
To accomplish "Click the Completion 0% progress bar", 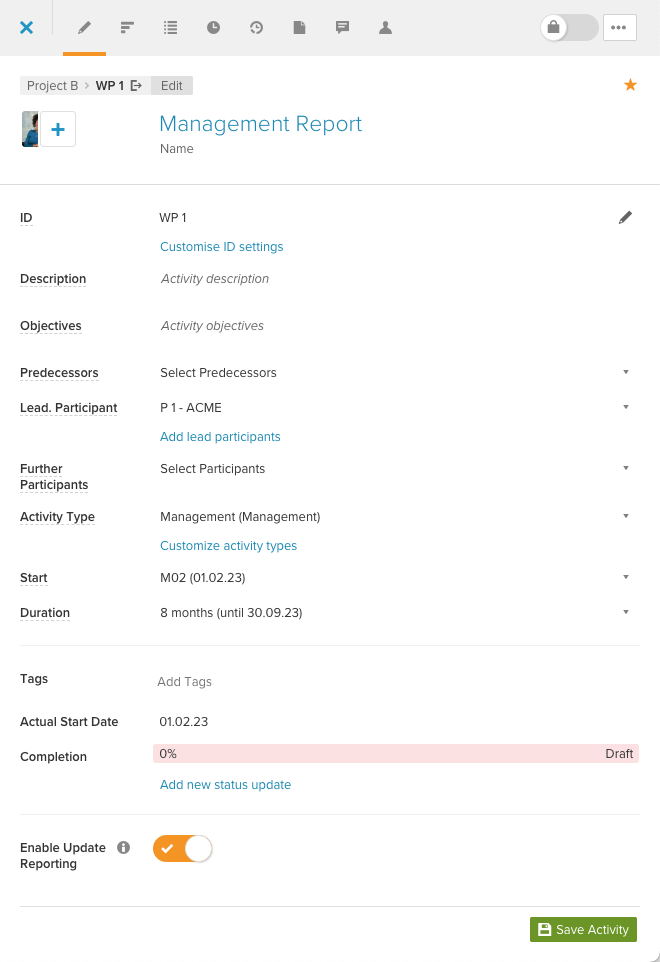I will [x=396, y=753].
